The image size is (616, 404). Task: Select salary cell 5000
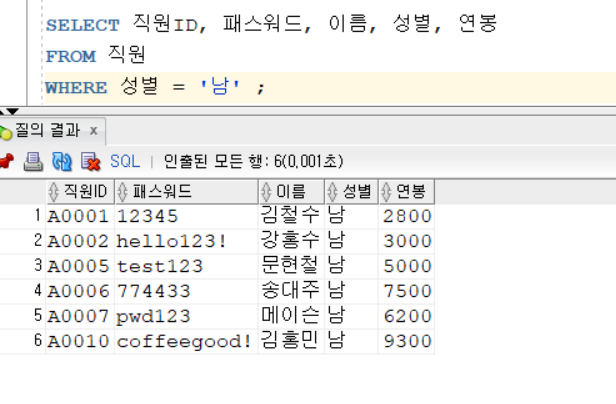(x=407, y=266)
